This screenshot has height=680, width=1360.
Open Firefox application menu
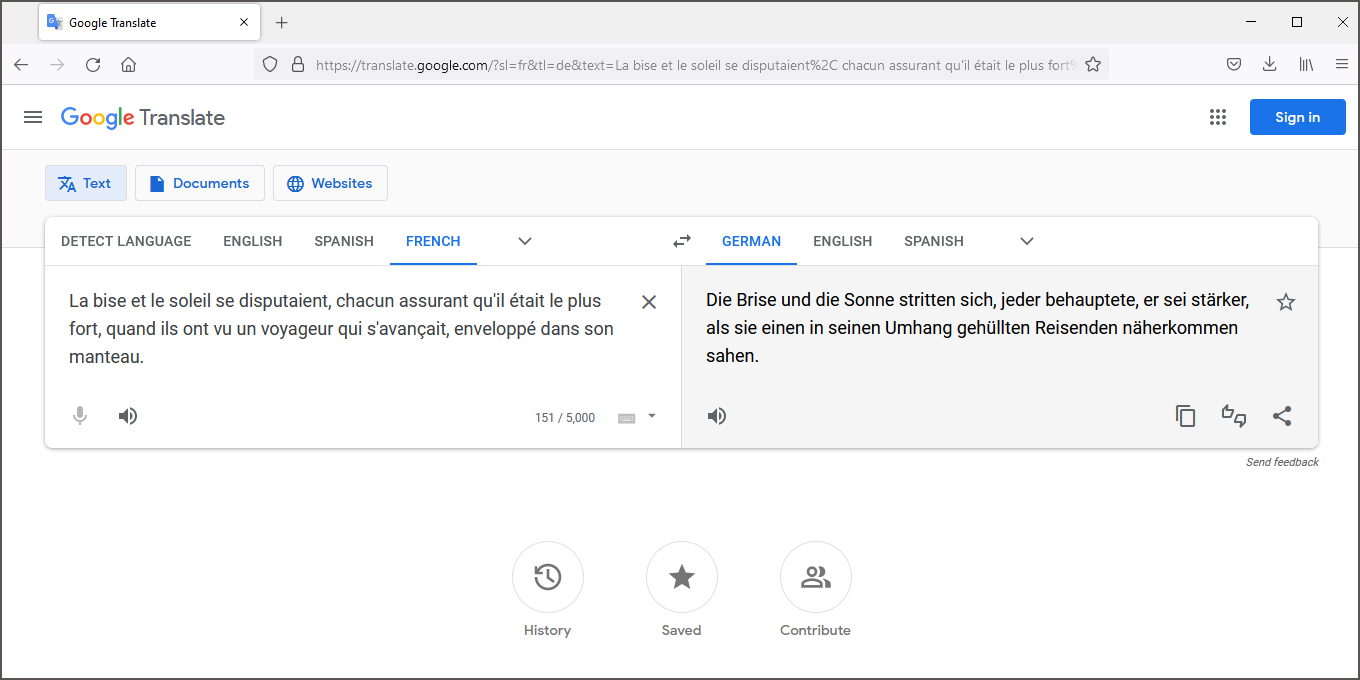click(1342, 64)
